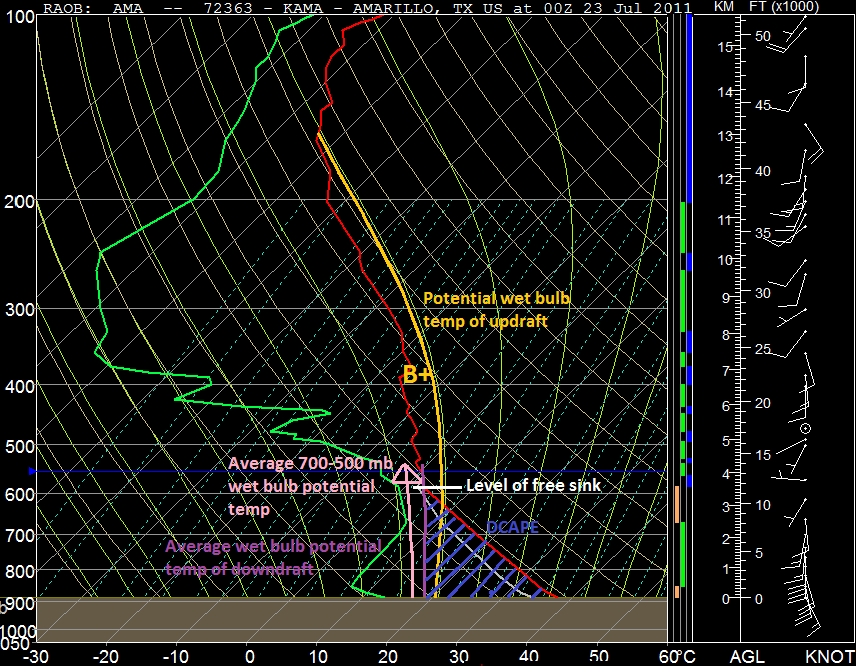Click the orange inversion bar near 3 km
The image size is (856, 666).
tap(677, 507)
